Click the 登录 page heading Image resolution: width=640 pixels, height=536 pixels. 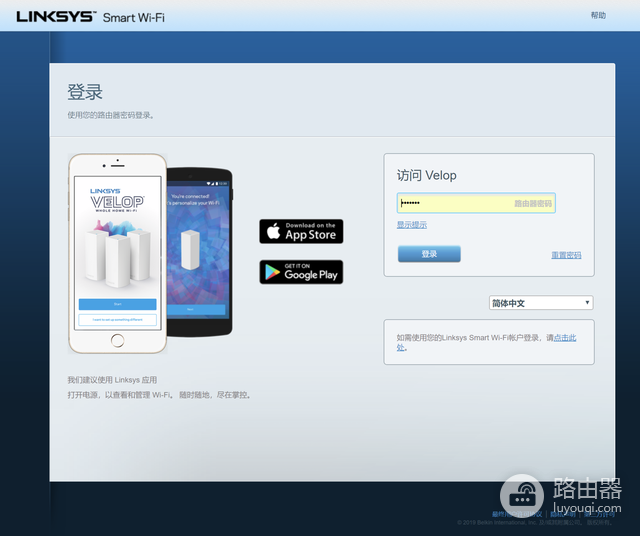point(85,92)
